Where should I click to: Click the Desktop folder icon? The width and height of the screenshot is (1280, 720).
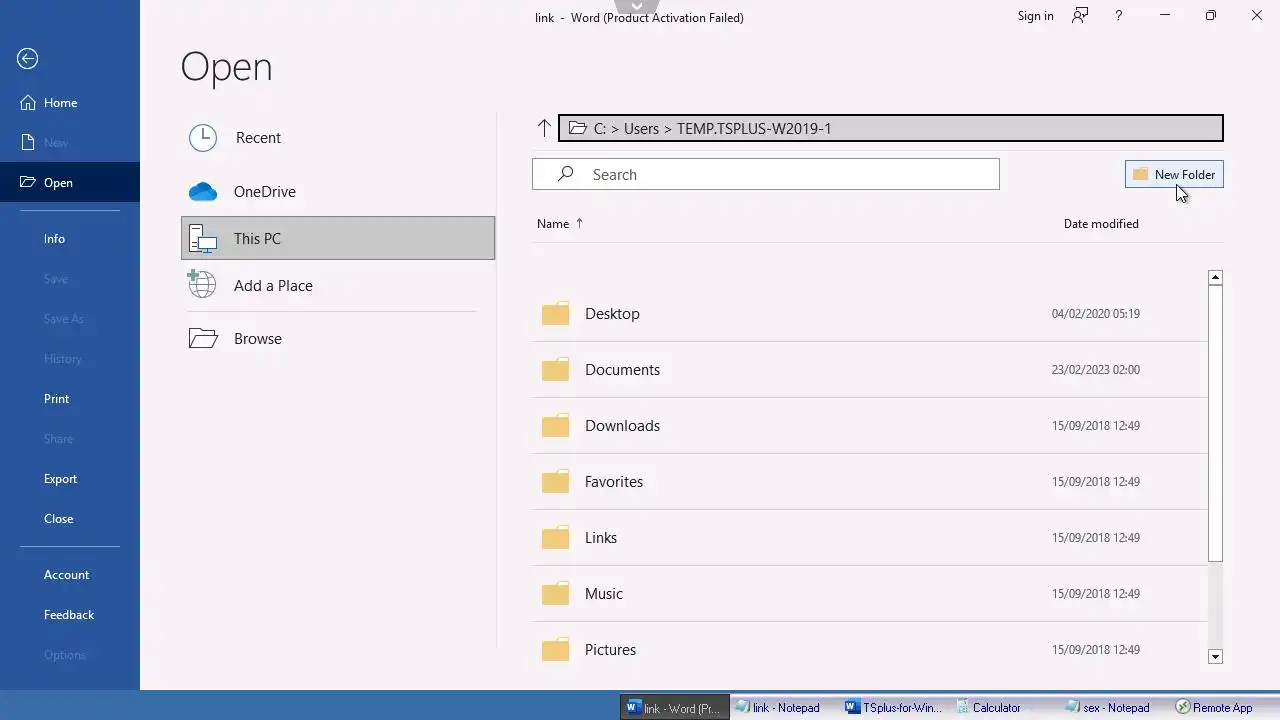555,314
